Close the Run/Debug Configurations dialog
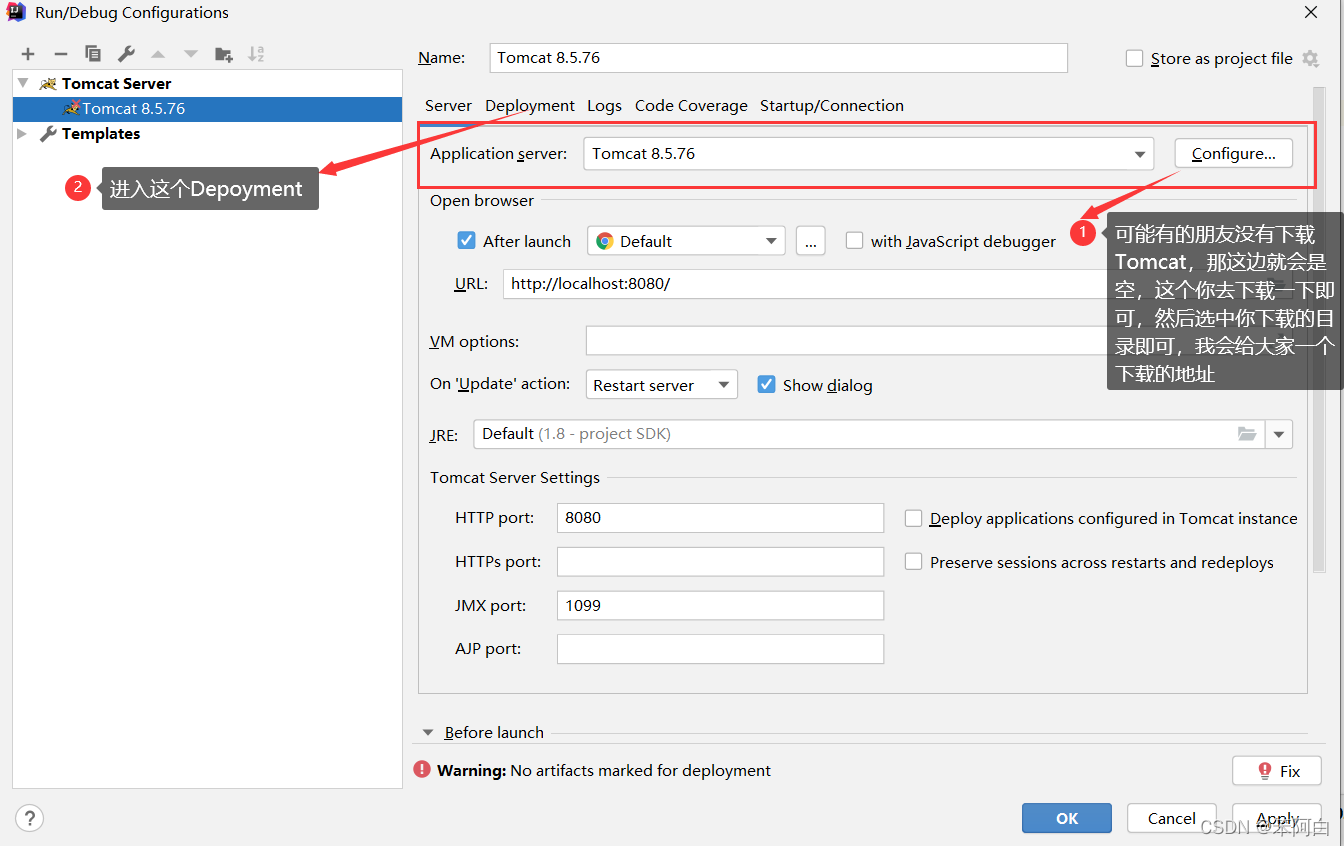The width and height of the screenshot is (1344, 846). (x=1311, y=13)
